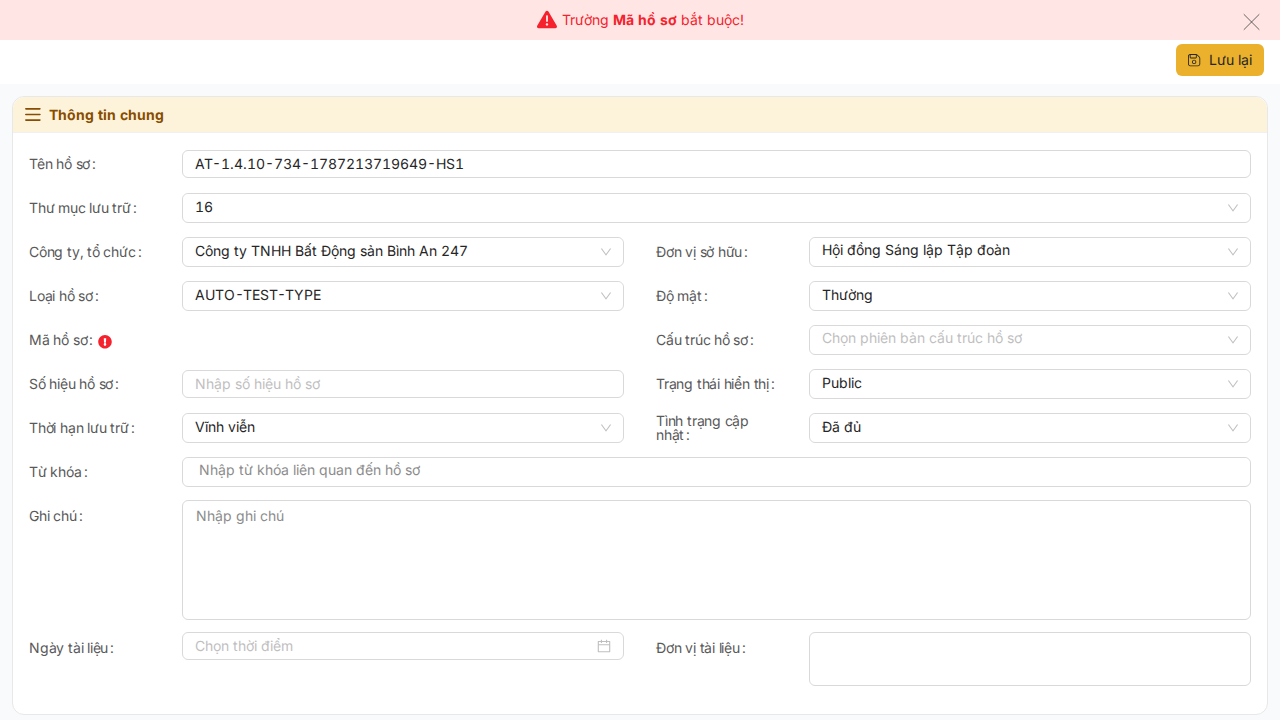Image resolution: width=1280 pixels, height=720 pixels.
Task: Open the Thời hạn lưu trữ dropdown
Action: pyautogui.click(x=403, y=428)
